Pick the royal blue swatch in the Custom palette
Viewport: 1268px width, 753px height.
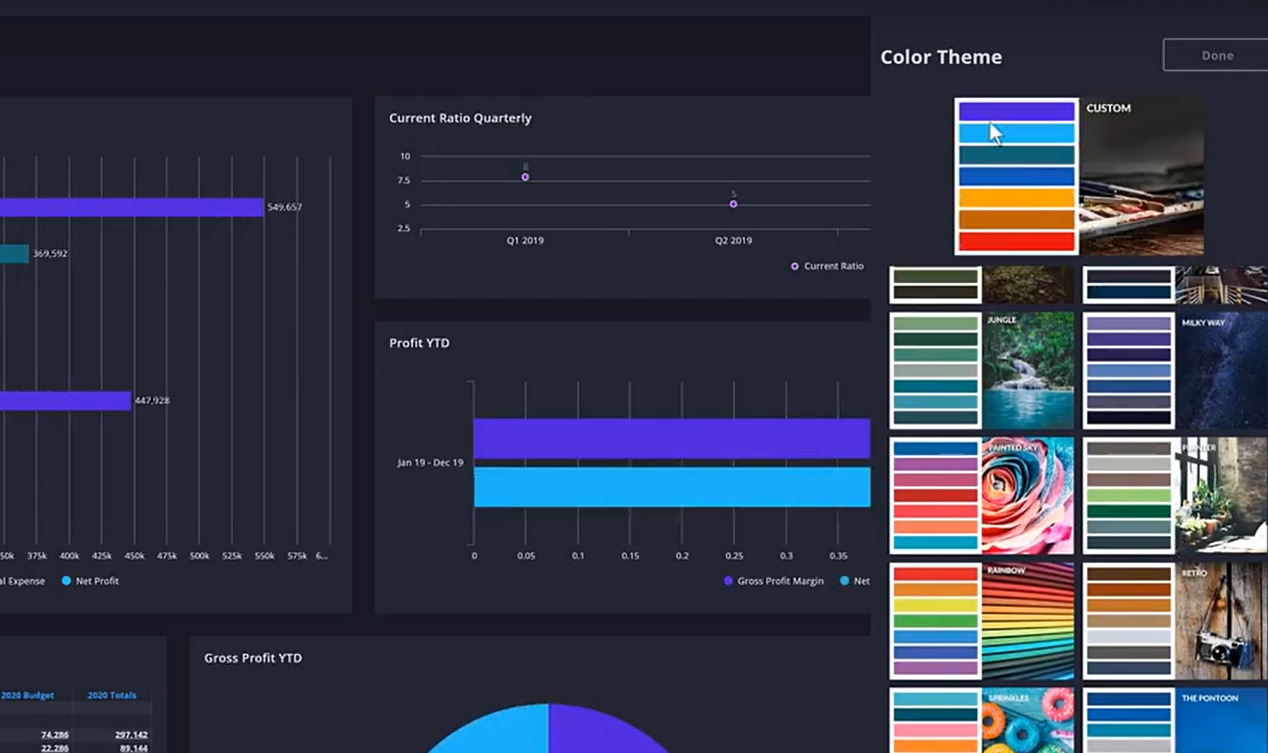point(1016,177)
